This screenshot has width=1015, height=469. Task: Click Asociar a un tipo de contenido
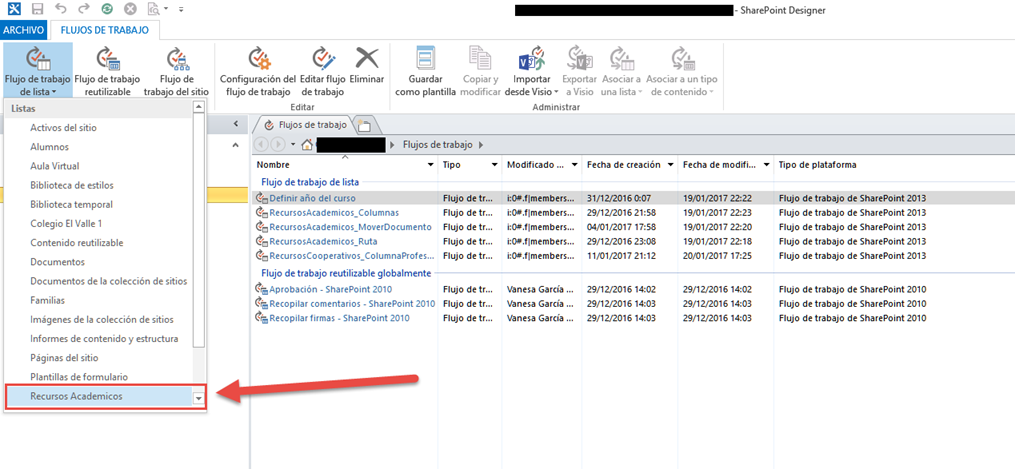click(x=682, y=71)
